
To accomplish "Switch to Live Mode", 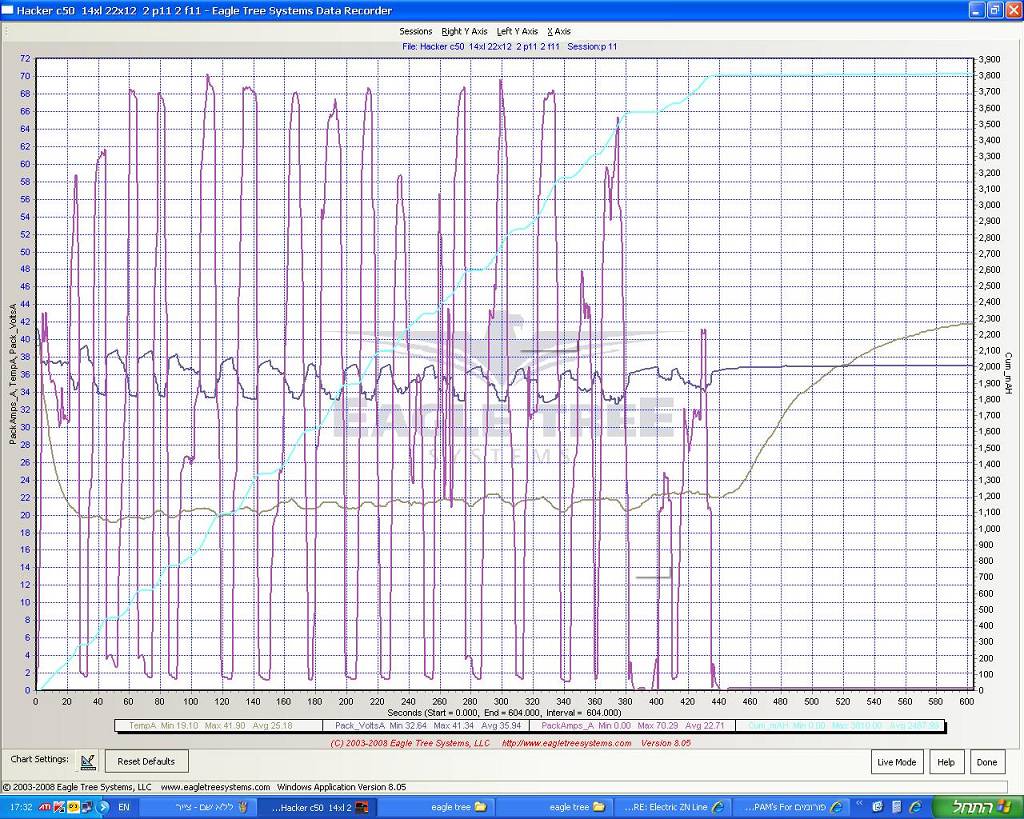I will point(896,762).
